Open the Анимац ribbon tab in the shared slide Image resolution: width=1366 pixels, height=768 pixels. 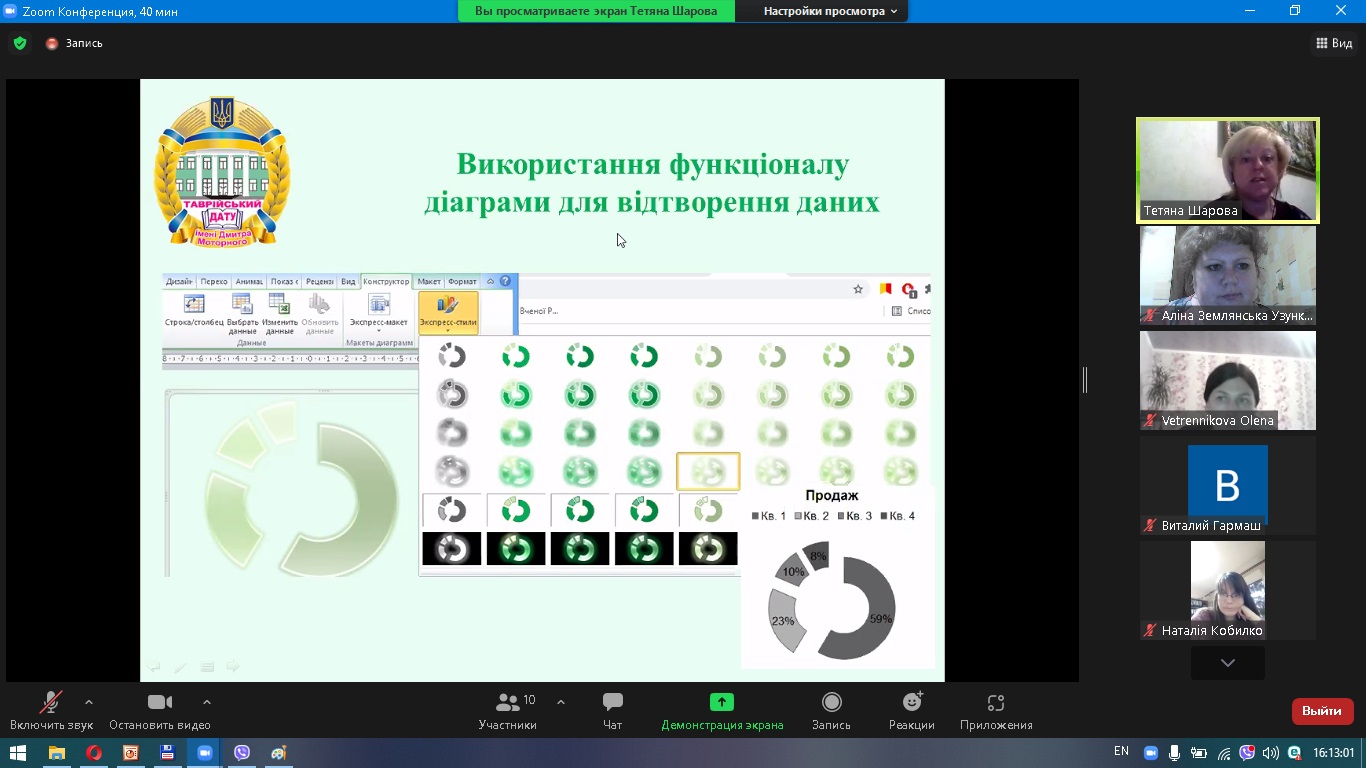click(x=249, y=282)
